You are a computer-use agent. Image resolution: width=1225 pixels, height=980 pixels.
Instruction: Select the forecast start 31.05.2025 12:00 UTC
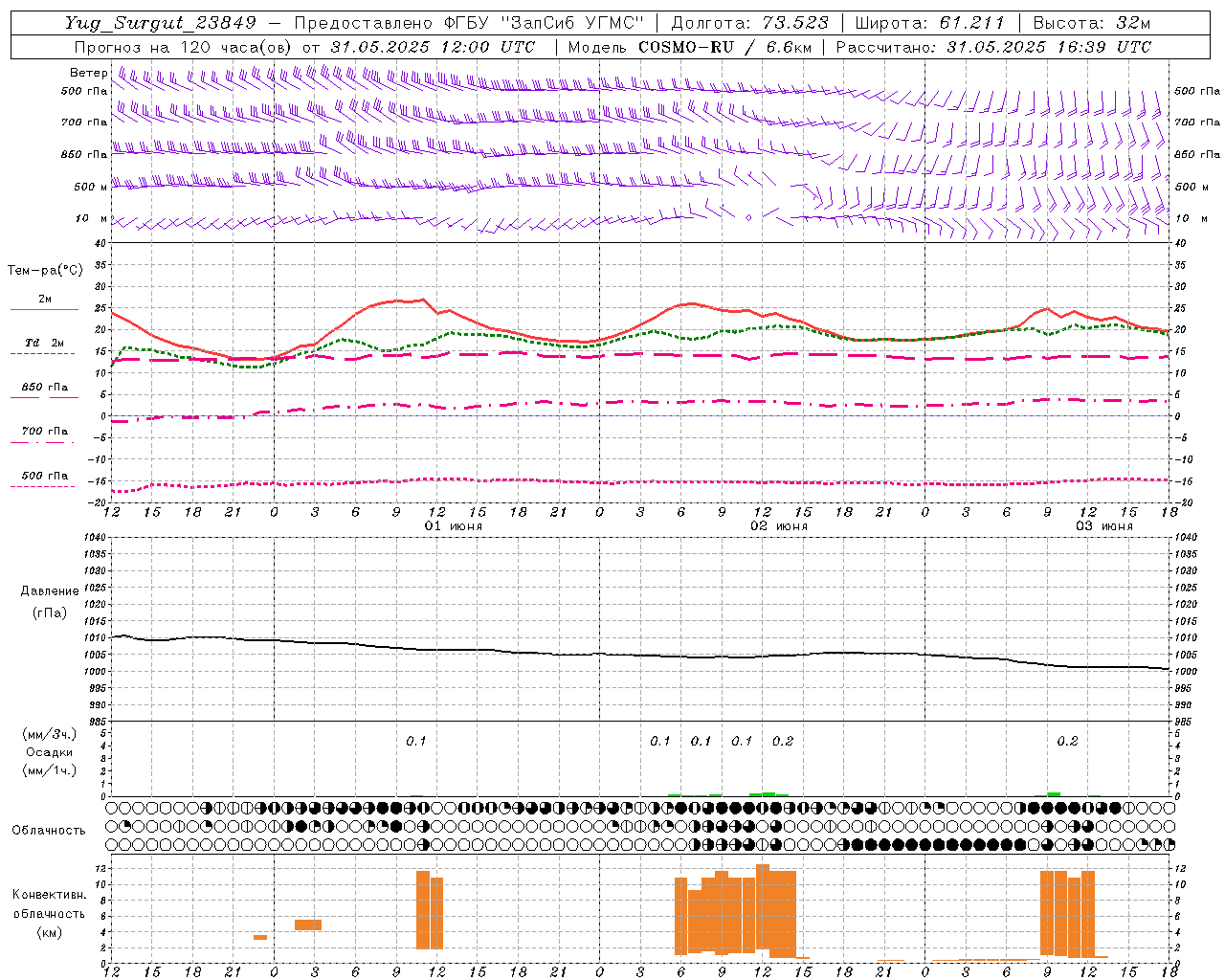433,47
